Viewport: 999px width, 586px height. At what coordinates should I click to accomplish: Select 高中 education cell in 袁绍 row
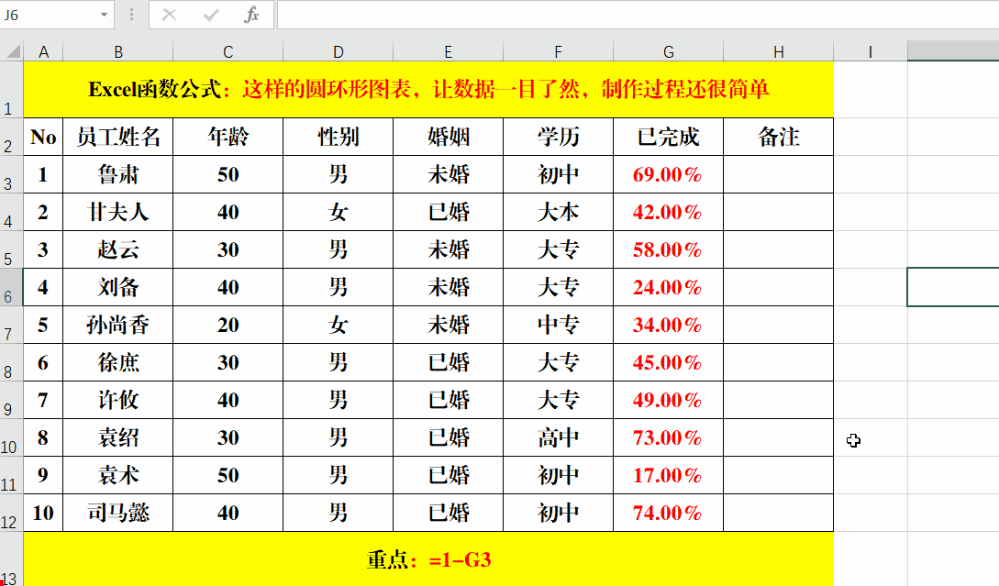point(558,438)
